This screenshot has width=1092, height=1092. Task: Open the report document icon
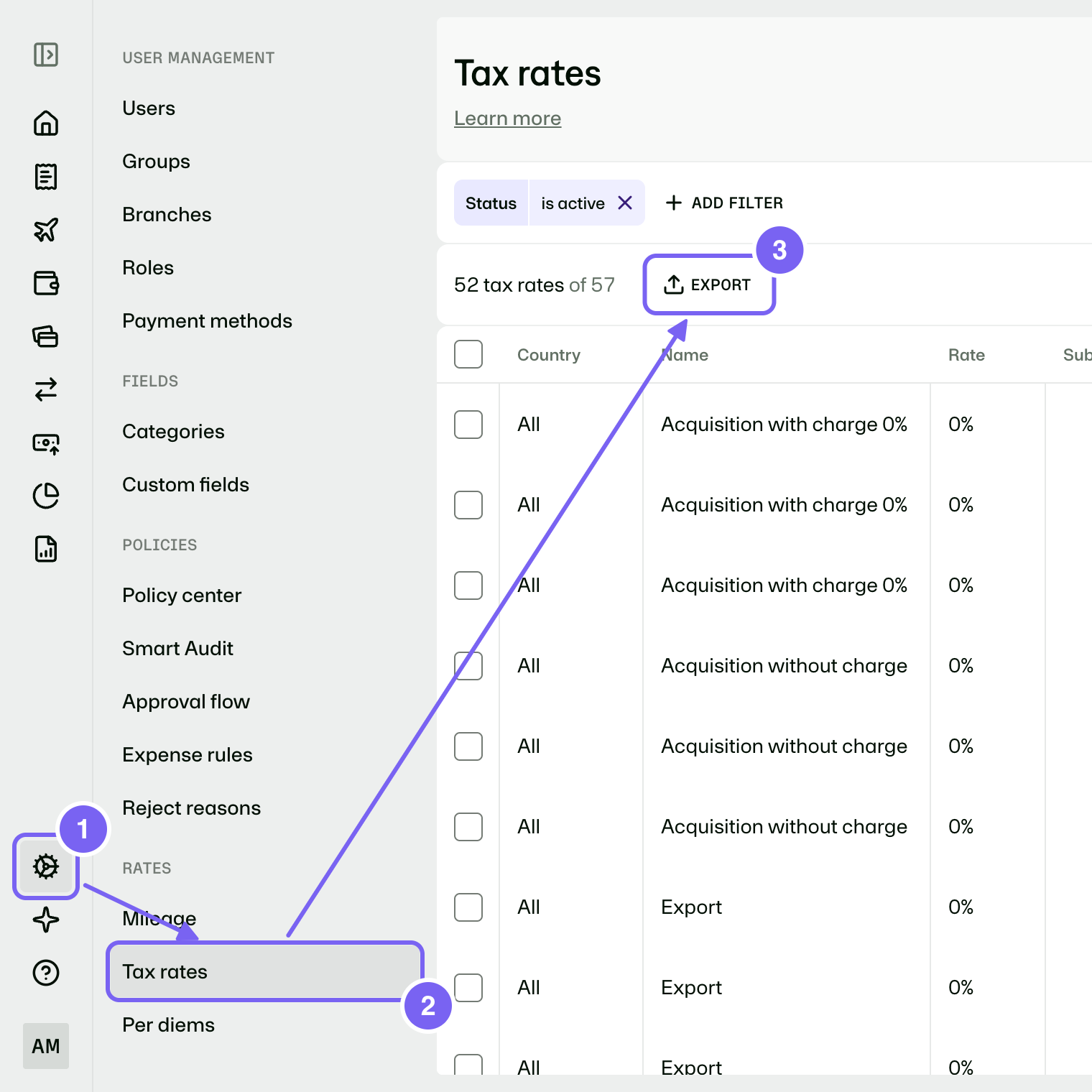[46, 549]
